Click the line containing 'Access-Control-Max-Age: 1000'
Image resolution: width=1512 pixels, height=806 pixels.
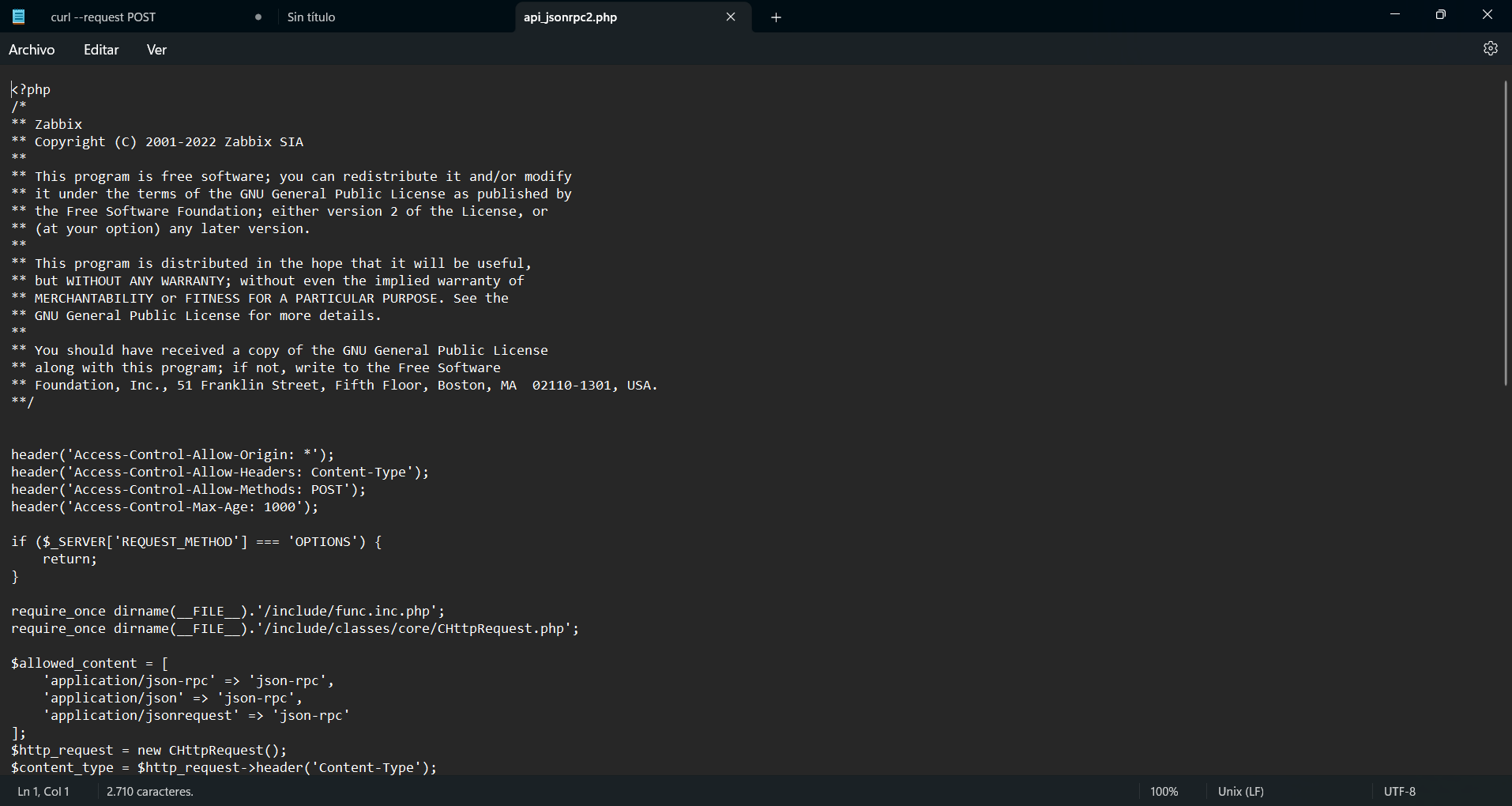[164, 507]
